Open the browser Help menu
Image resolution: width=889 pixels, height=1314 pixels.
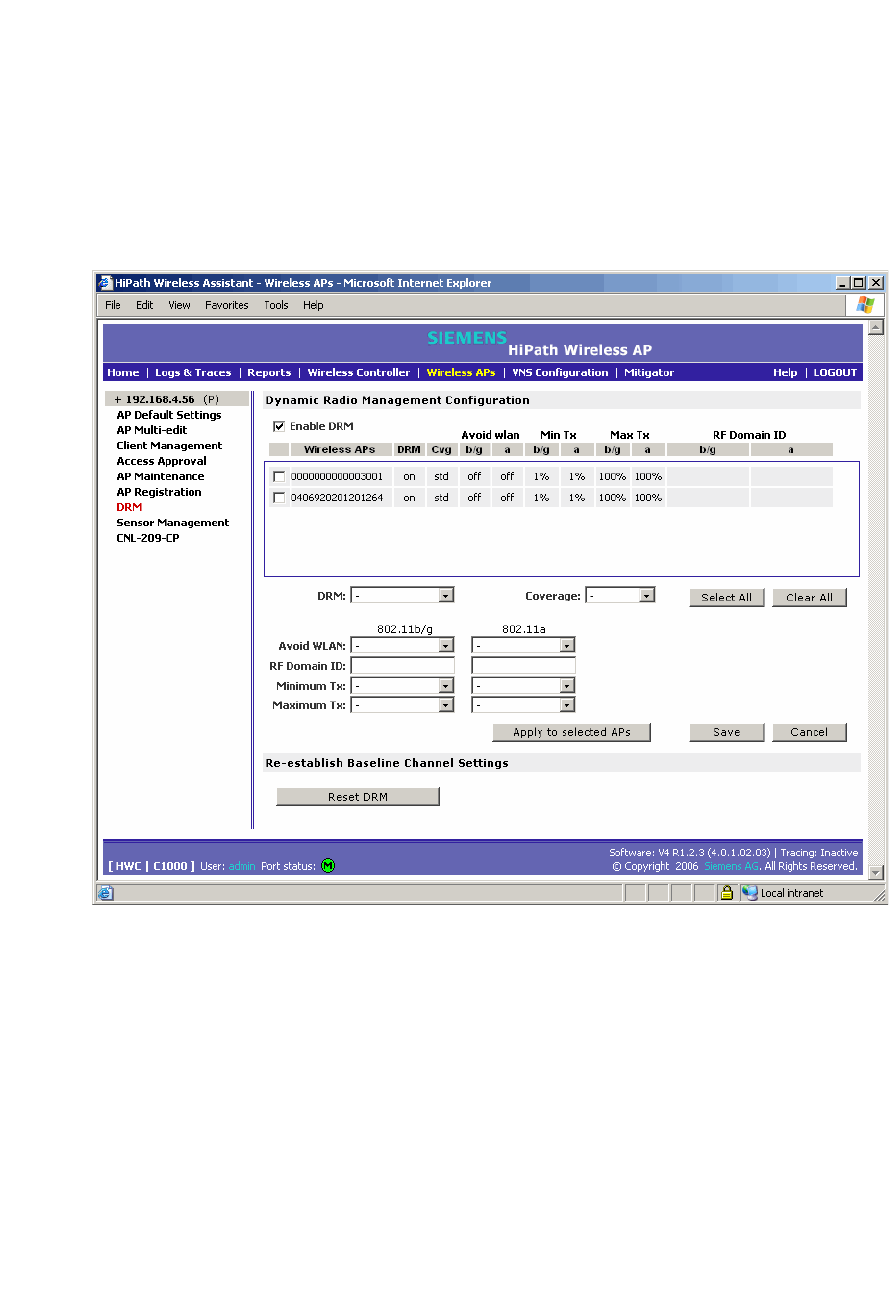[x=313, y=305]
